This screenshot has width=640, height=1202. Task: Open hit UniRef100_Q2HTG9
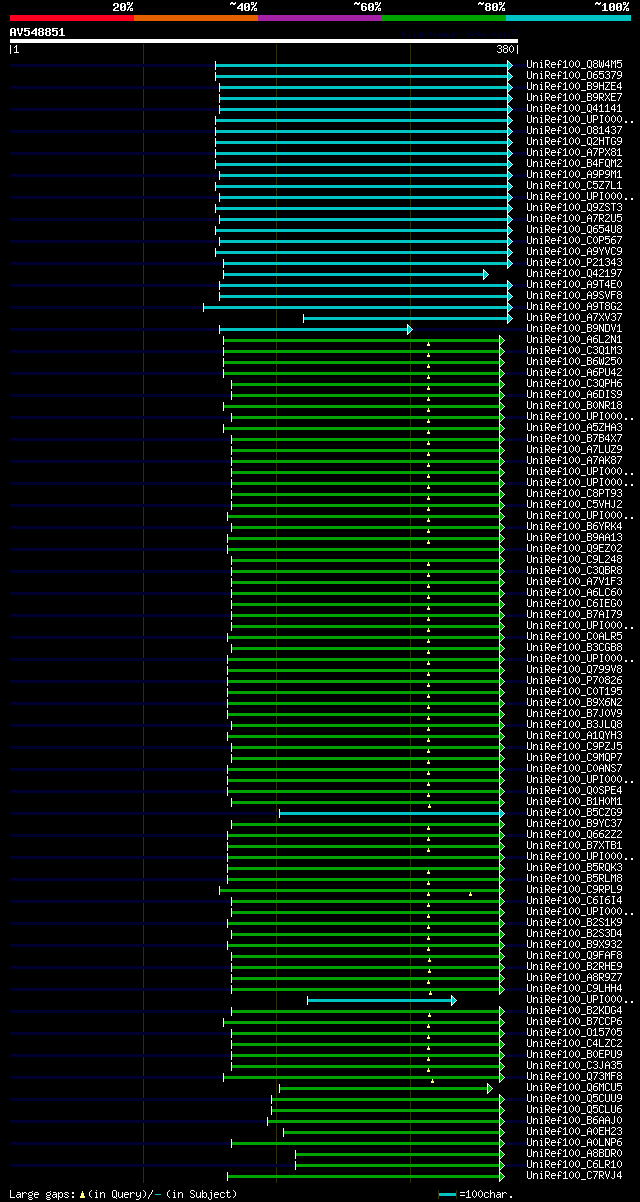575,141
